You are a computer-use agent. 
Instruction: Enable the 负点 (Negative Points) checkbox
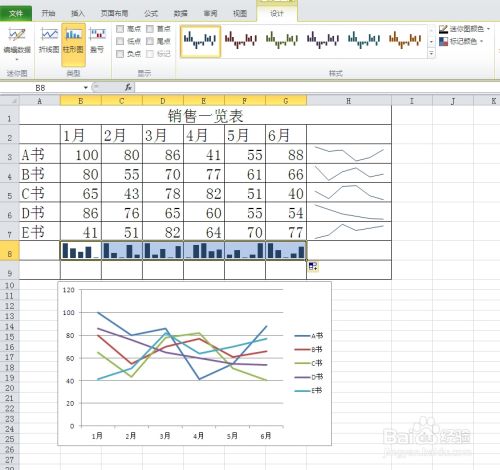click(120, 54)
